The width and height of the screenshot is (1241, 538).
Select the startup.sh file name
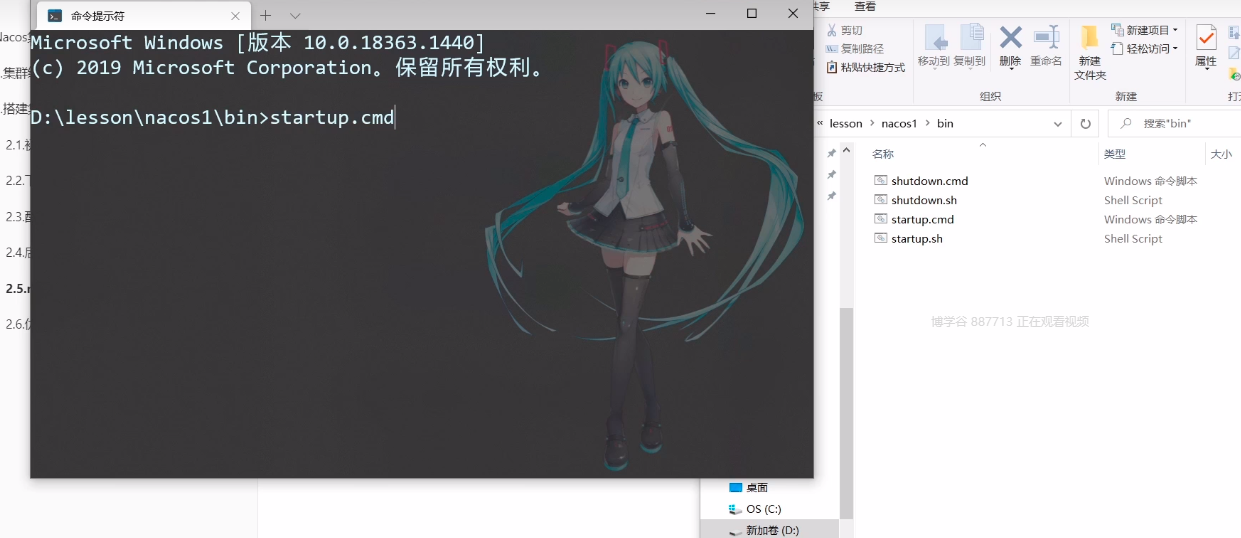click(x=917, y=239)
